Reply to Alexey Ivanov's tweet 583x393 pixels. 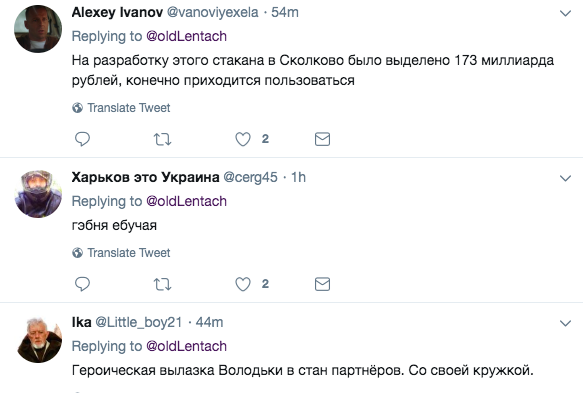(x=82, y=139)
